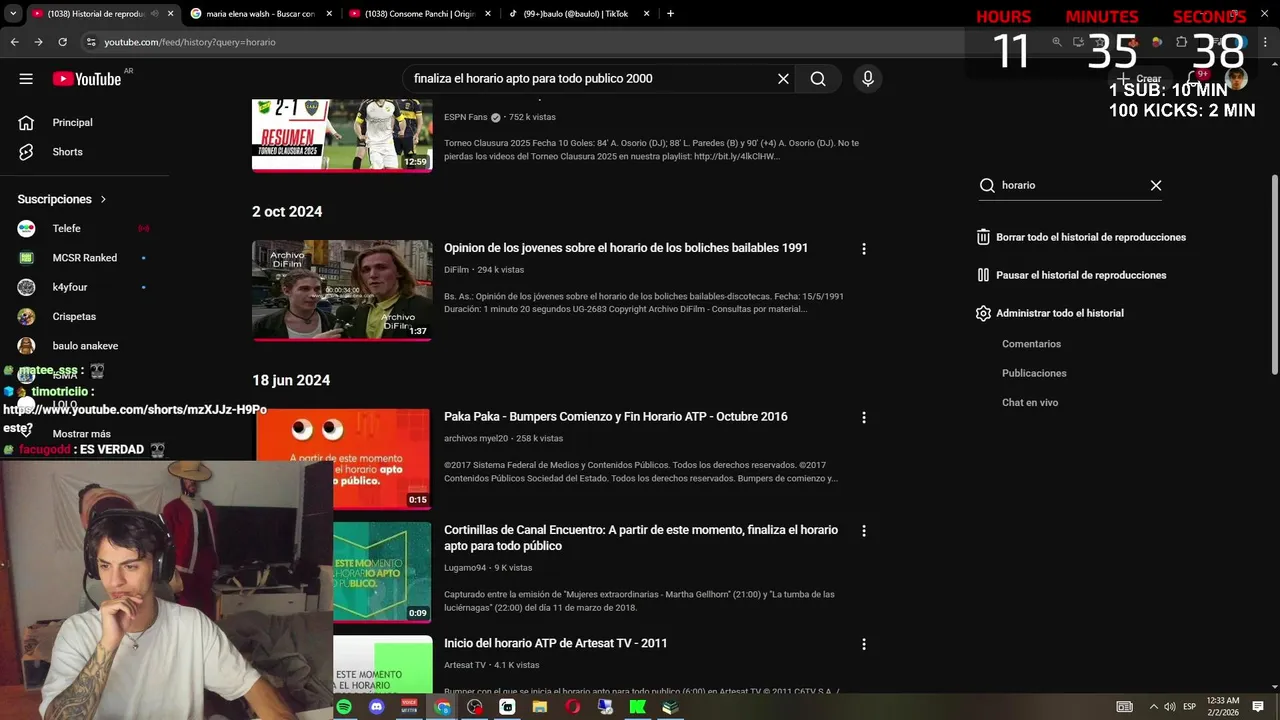Open Voicemeeter from the taskbar
Viewport: 1280px width, 720px height.
point(409,707)
